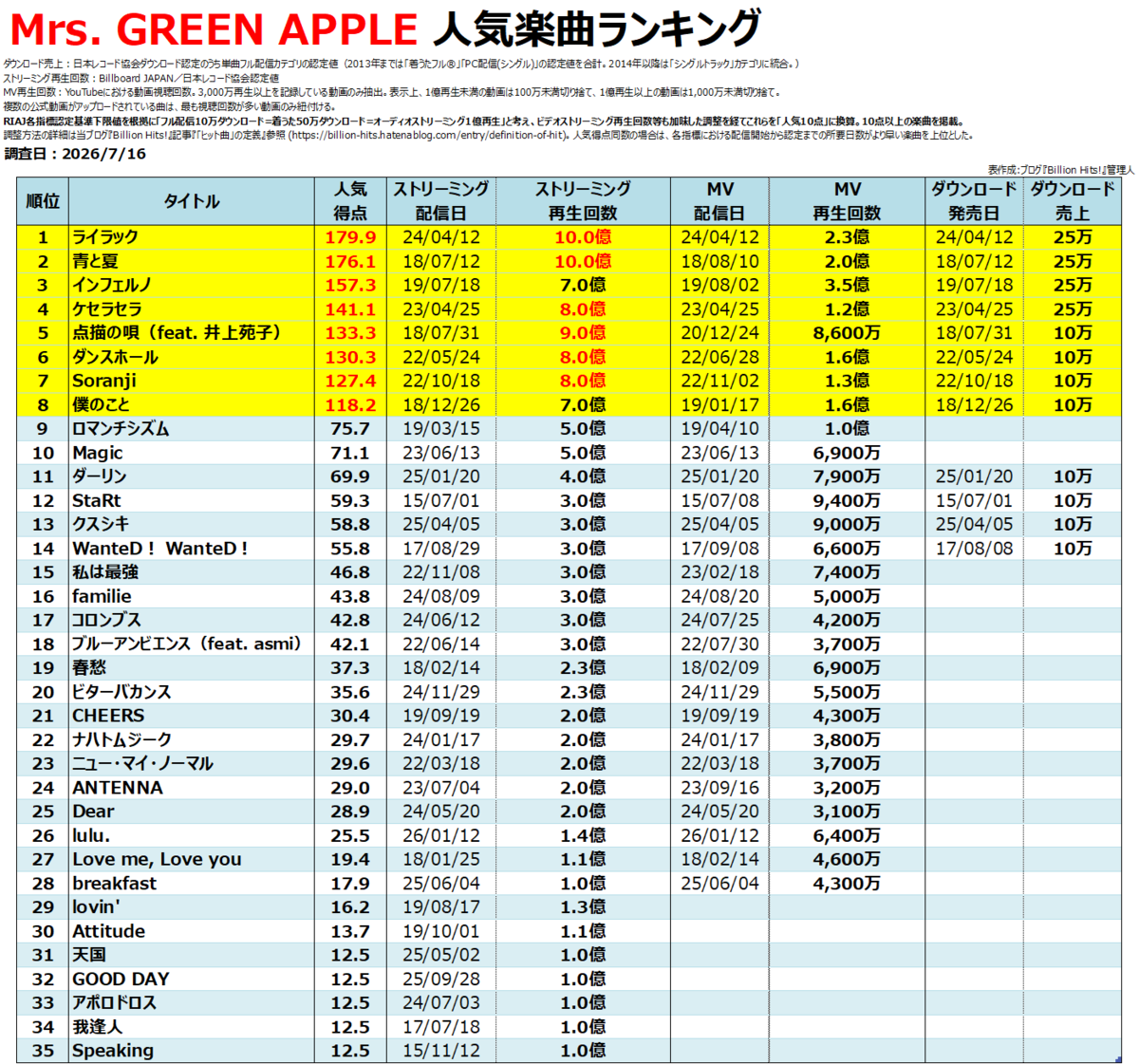
Task: Click the ストリーミング再生回数 column header
Action: 583,201
